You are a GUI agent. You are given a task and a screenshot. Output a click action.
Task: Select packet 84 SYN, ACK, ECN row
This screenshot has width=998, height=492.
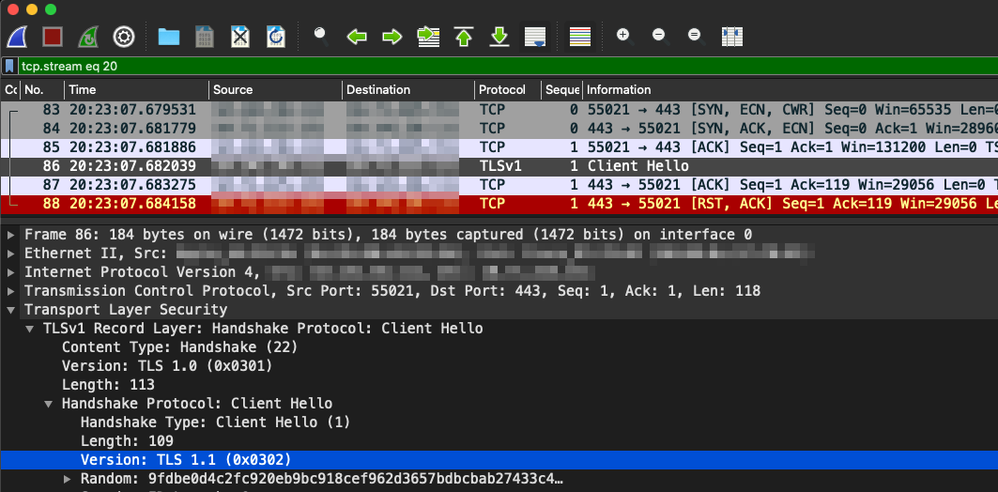point(499,129)
